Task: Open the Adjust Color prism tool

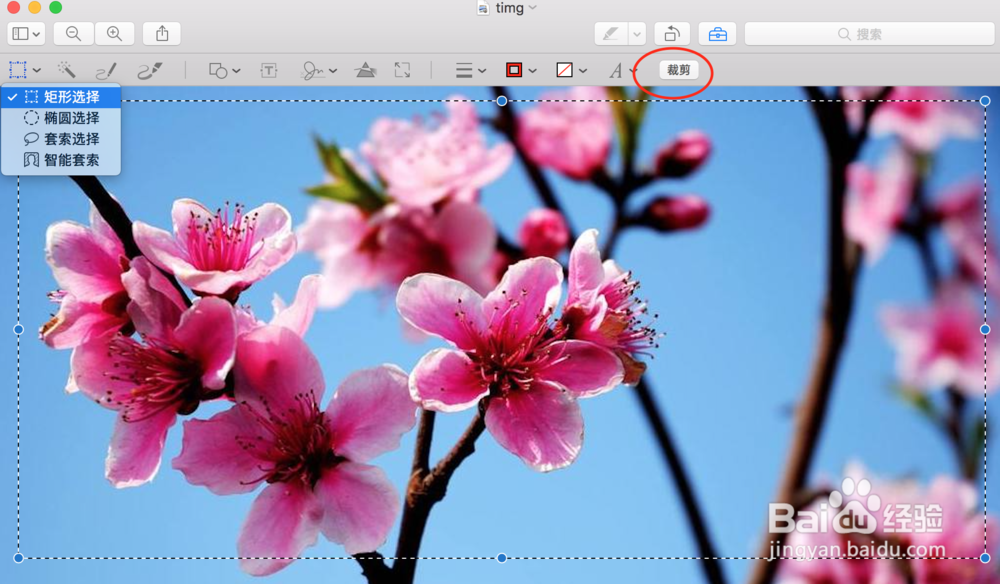Action: (x=365, y=69)
